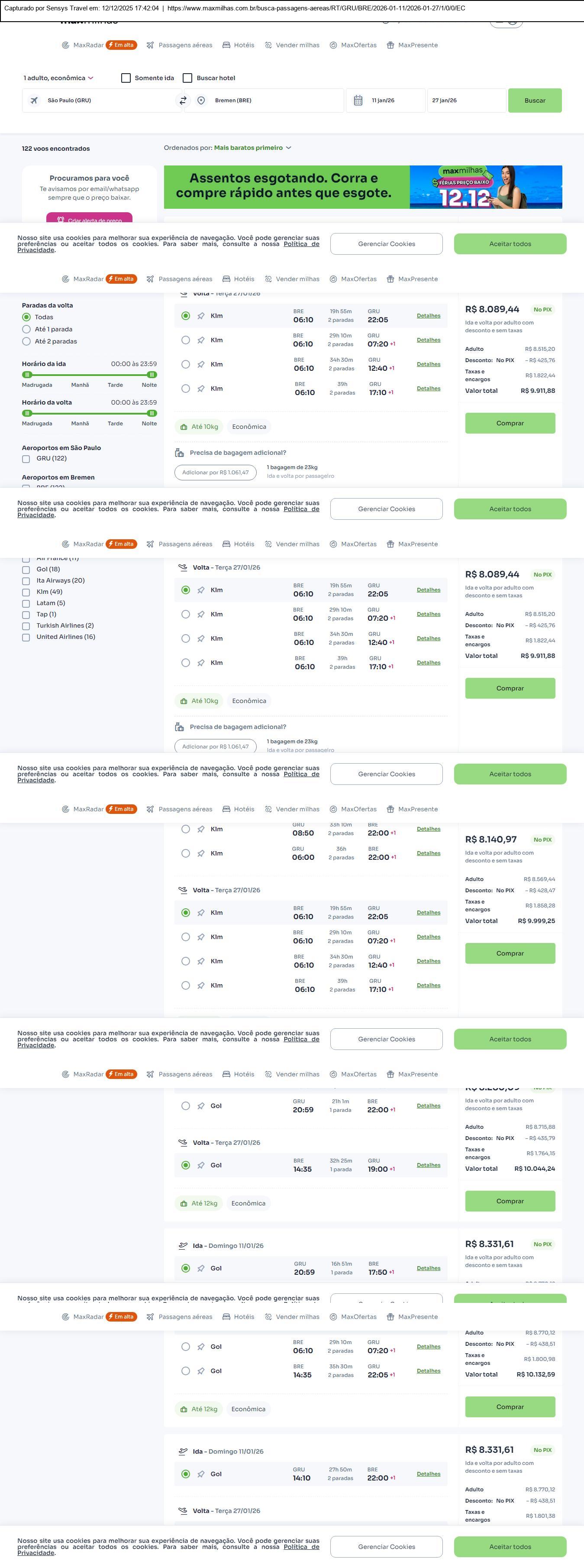Click the gift icon next to MaxPresente
This screenshot has height=1568, width=584.
390,45
